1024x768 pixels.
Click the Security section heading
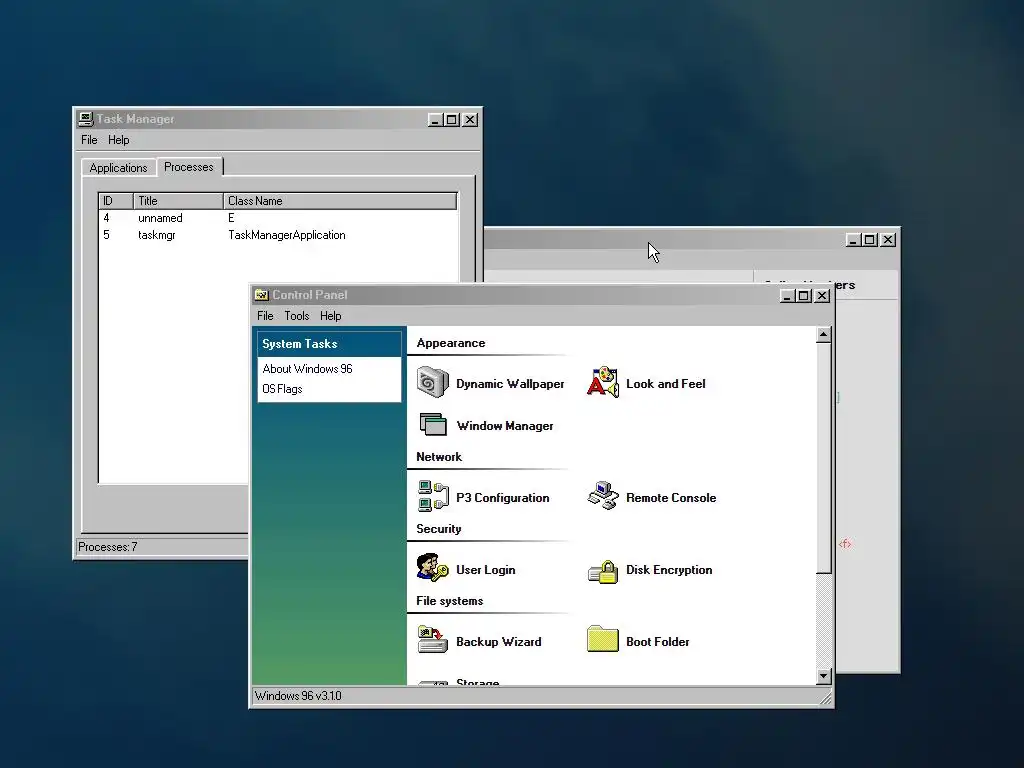pyautogui.click(x=439, y=528)
